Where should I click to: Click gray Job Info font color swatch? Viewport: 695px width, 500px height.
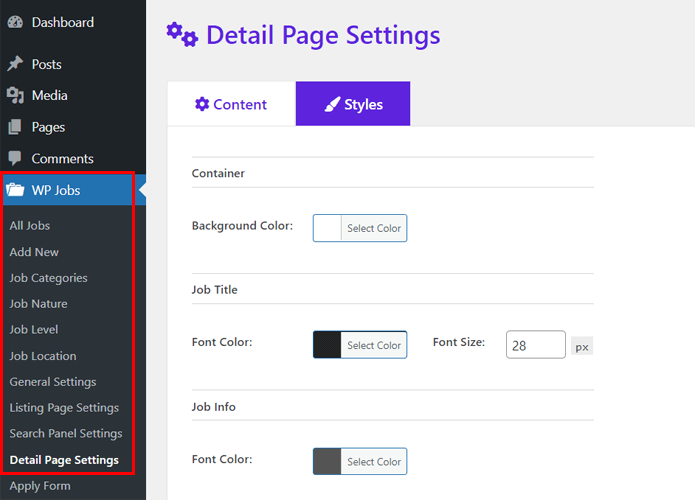[x=328, y=461]
